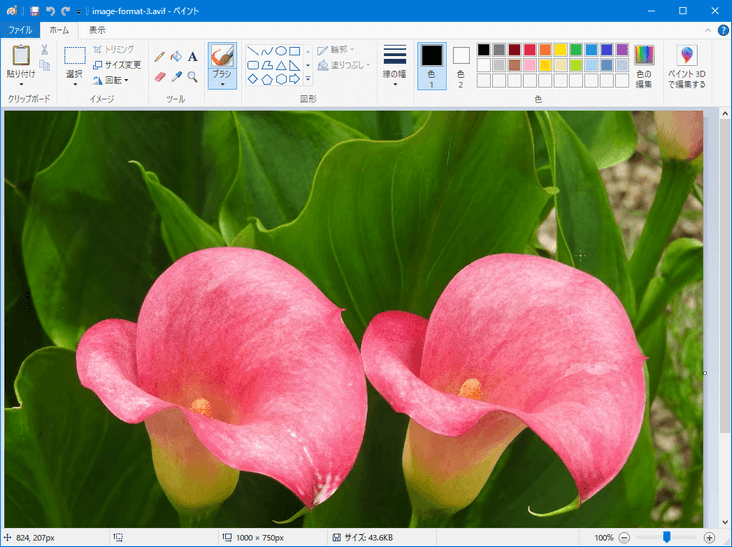Viewport: 732px width, 547px height.
Task: Click the Save icon in title bar
Action: pos(34,10)
